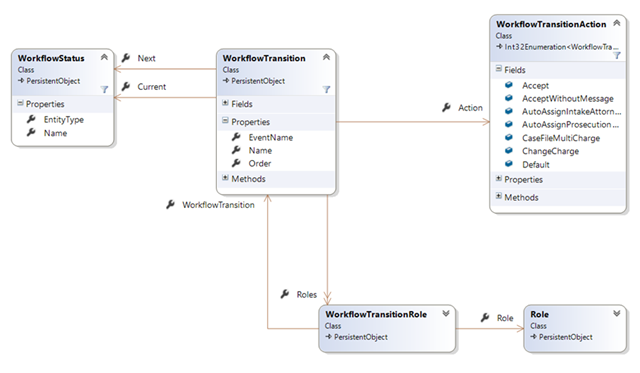The height and width of the screenshot is (373, 640).
Task: Expand the Role class chevron
Action: pos(617,313)
